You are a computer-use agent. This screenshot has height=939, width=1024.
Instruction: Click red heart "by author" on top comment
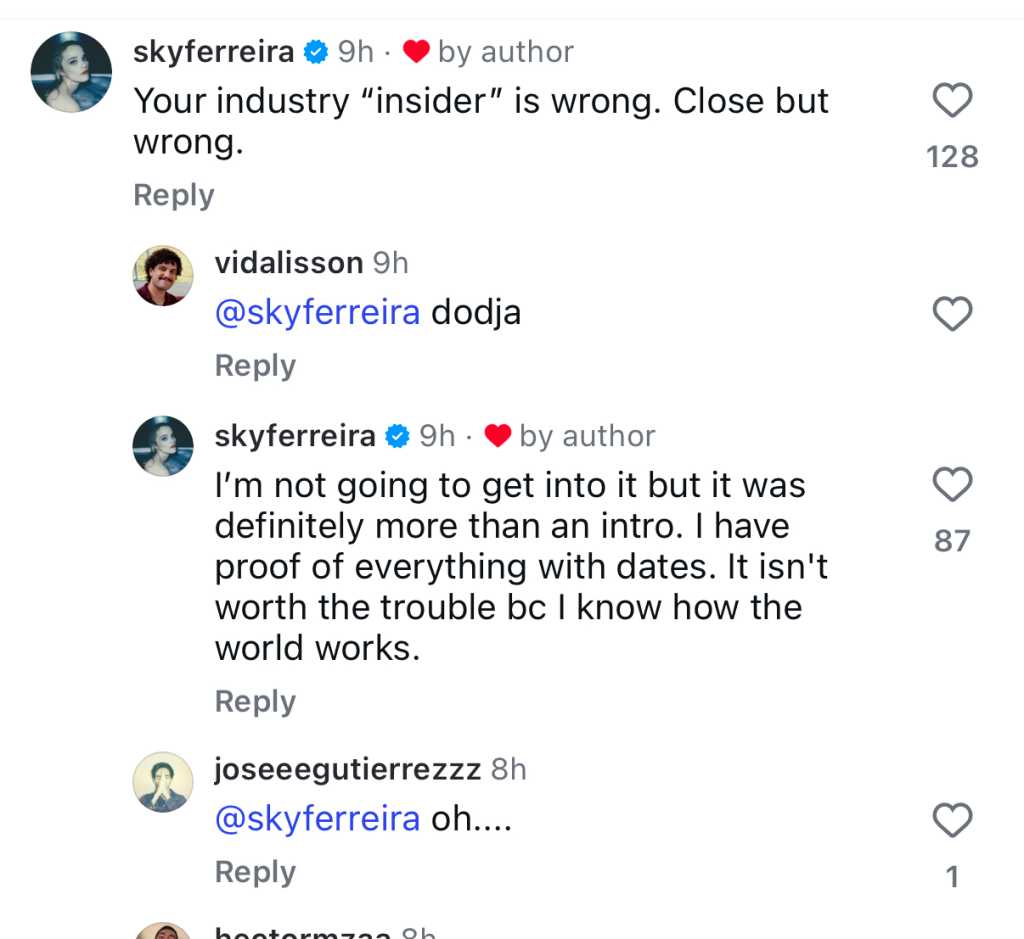(x=415, y=52)
